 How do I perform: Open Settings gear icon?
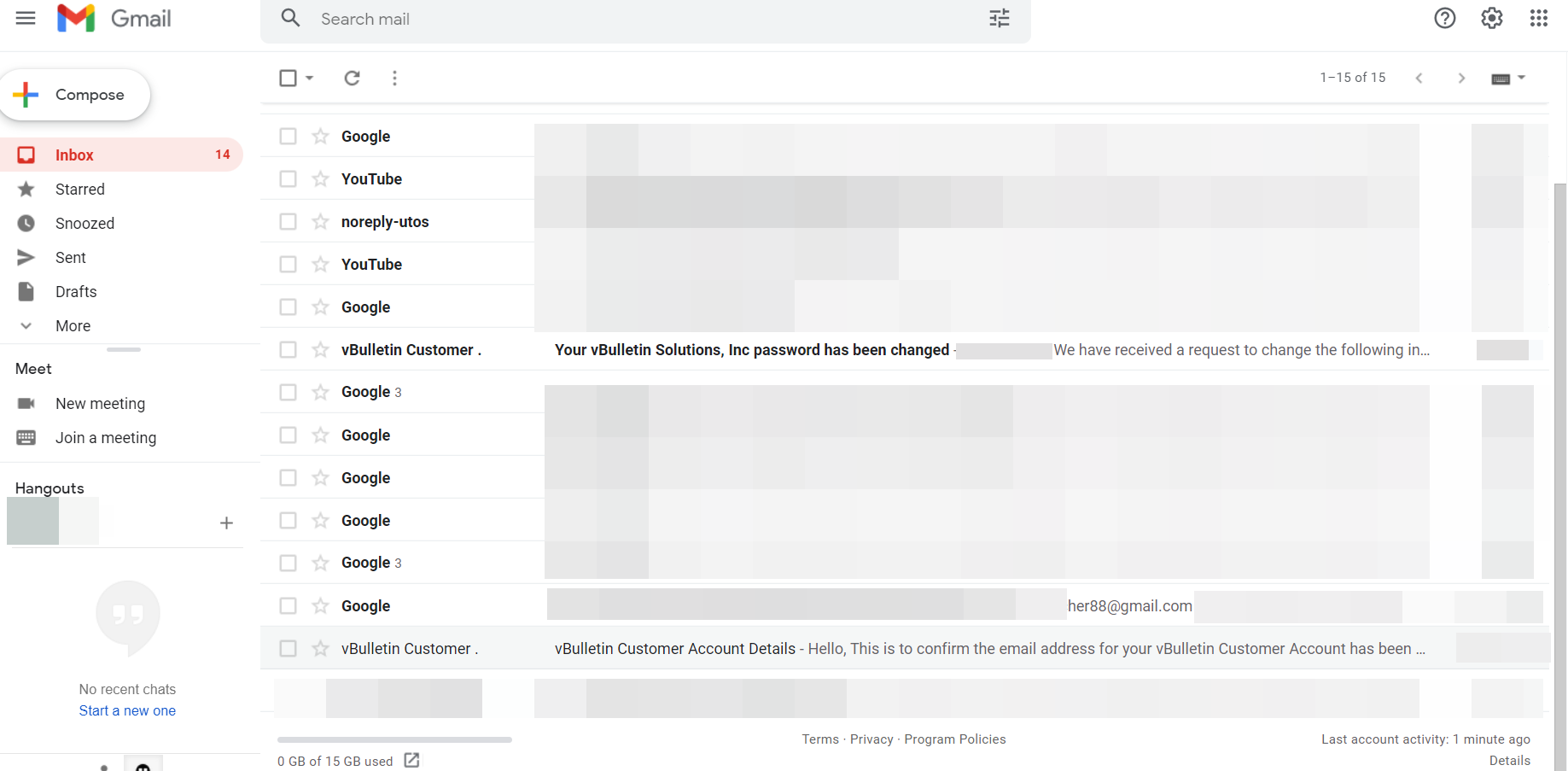pyautogui.click(x=1492, y=18)
